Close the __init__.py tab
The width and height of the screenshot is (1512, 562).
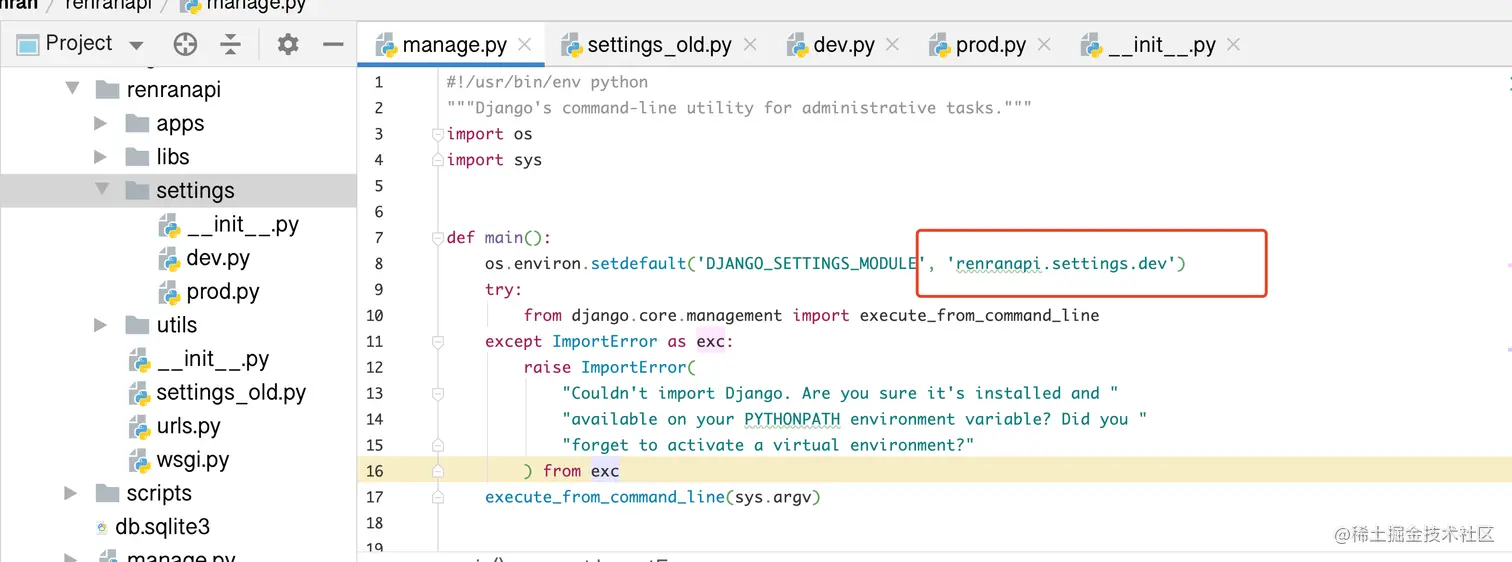point(1233,45)
